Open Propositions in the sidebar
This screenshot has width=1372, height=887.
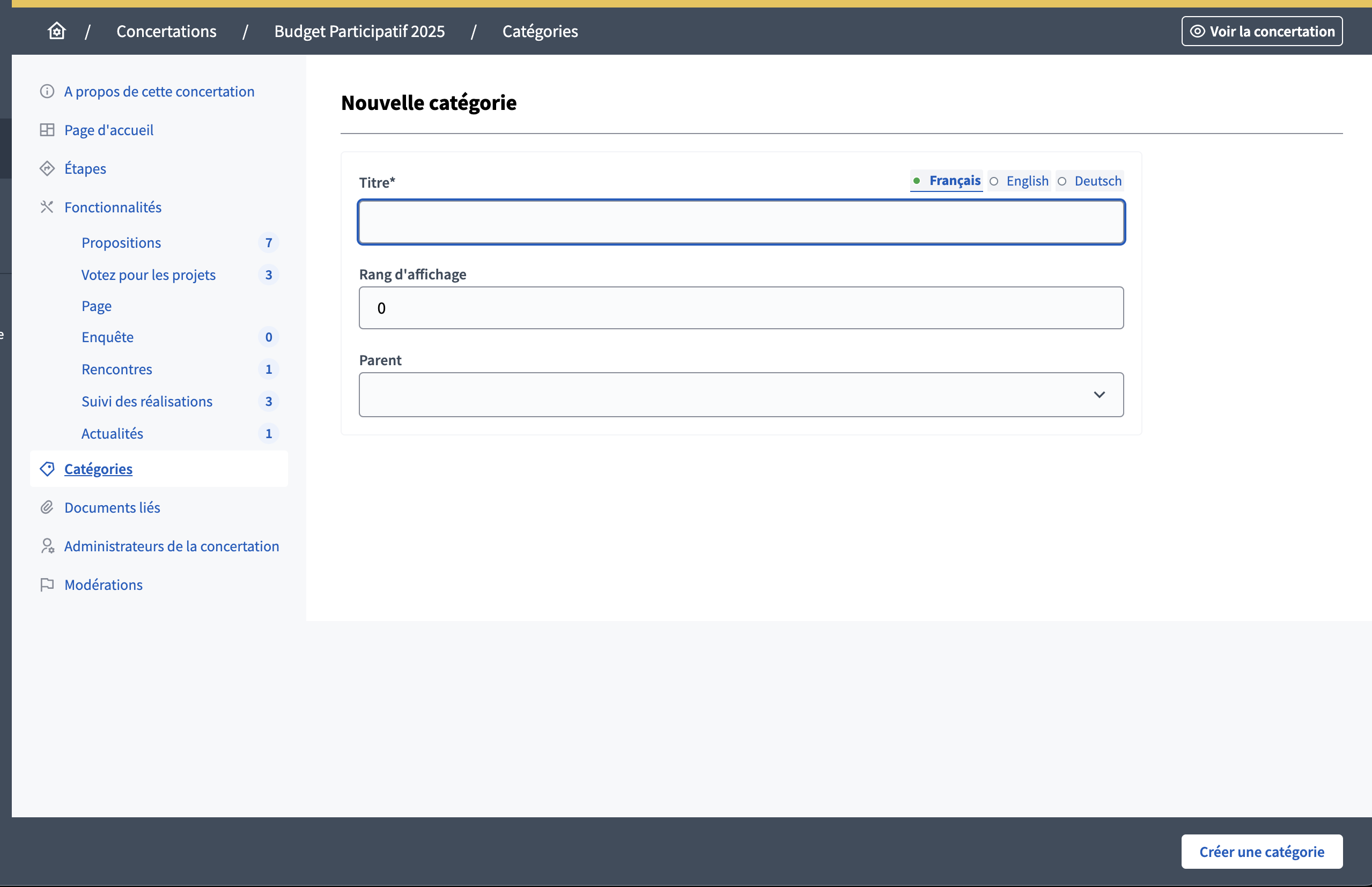point(121,242)
